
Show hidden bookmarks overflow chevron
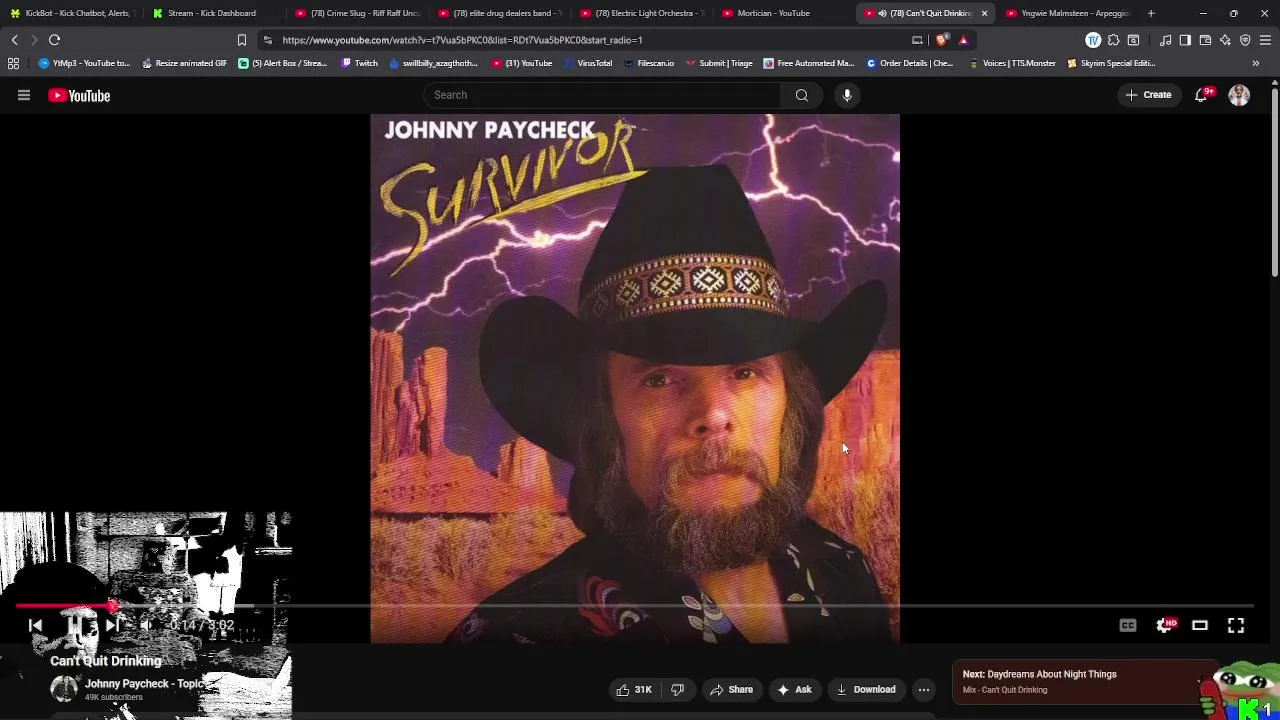(1256, 63)
